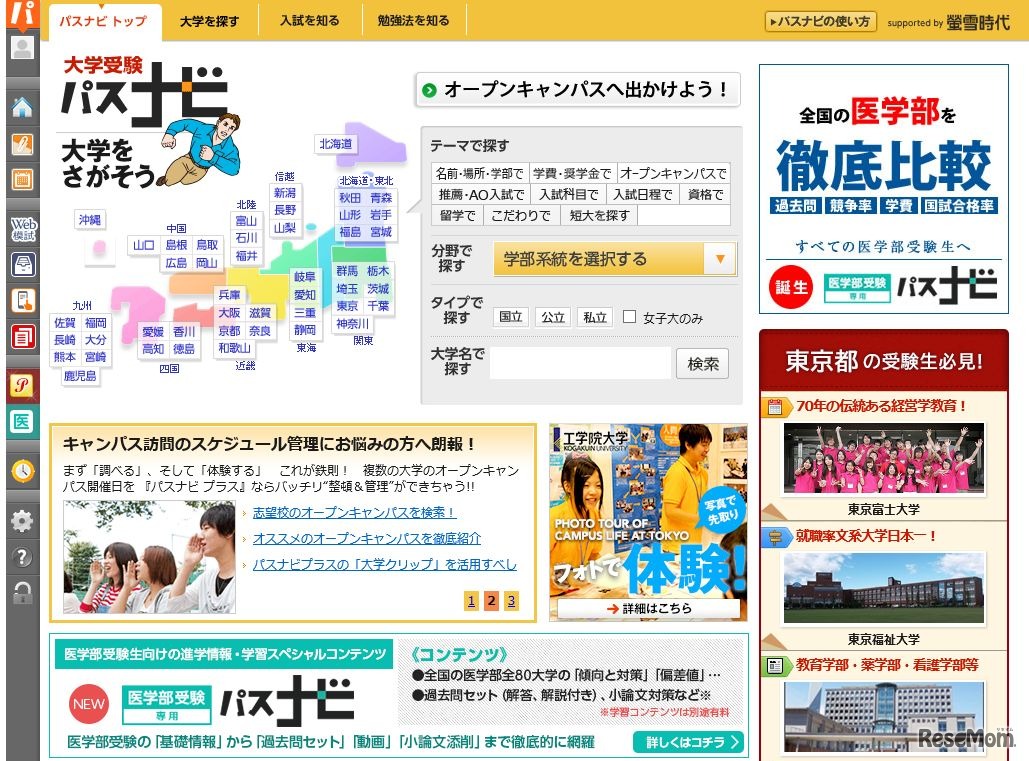Viewport: 1029px width, 761px height.
Task: Search by 留学で theme
Action: click(x=457, y=216)
